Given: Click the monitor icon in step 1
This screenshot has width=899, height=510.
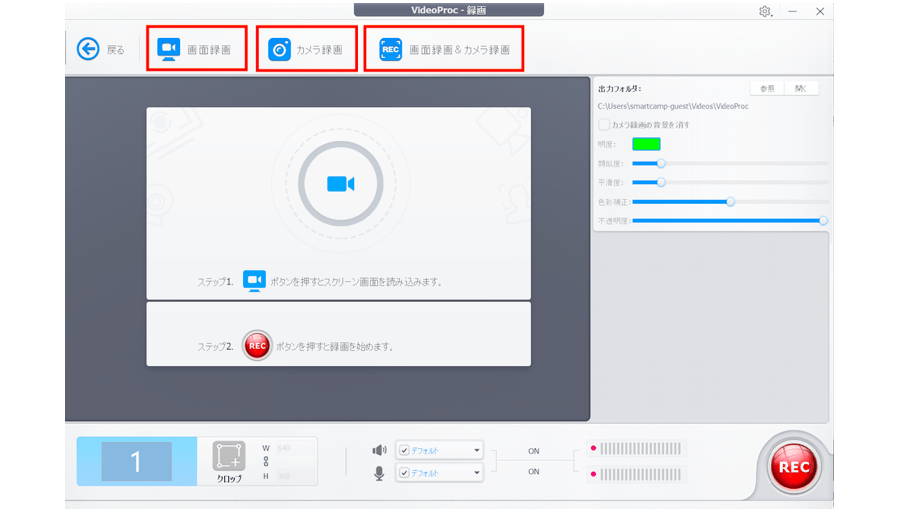Looking at the screenshot, I should click(x=254, y=281).
